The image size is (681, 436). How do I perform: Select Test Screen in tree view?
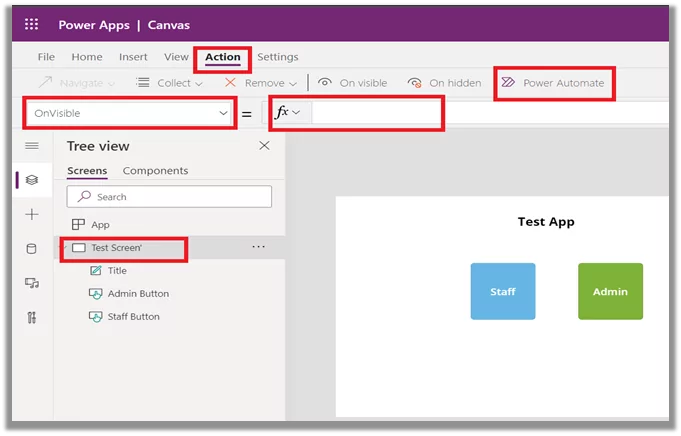coord(116,248)
